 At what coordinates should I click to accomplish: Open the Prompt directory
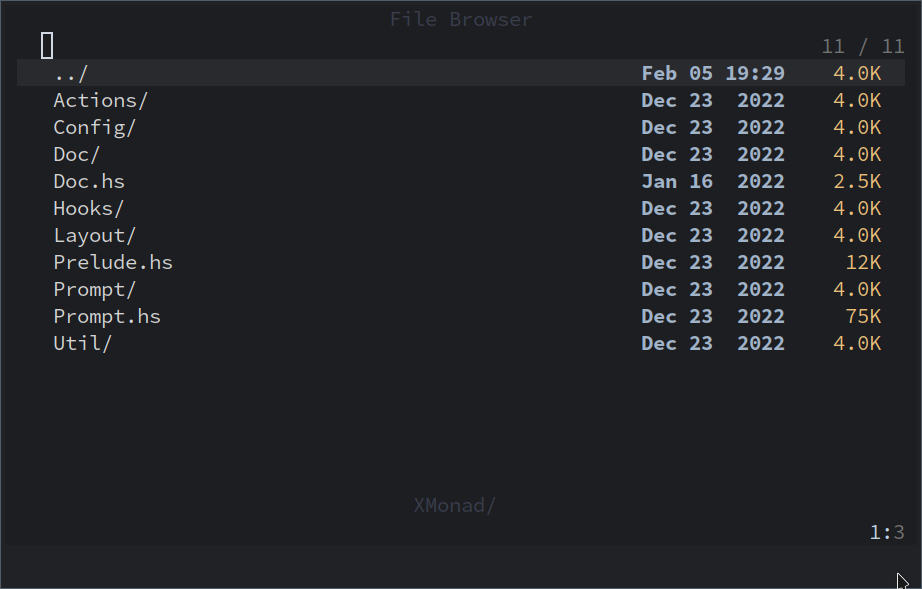point(94,289)
